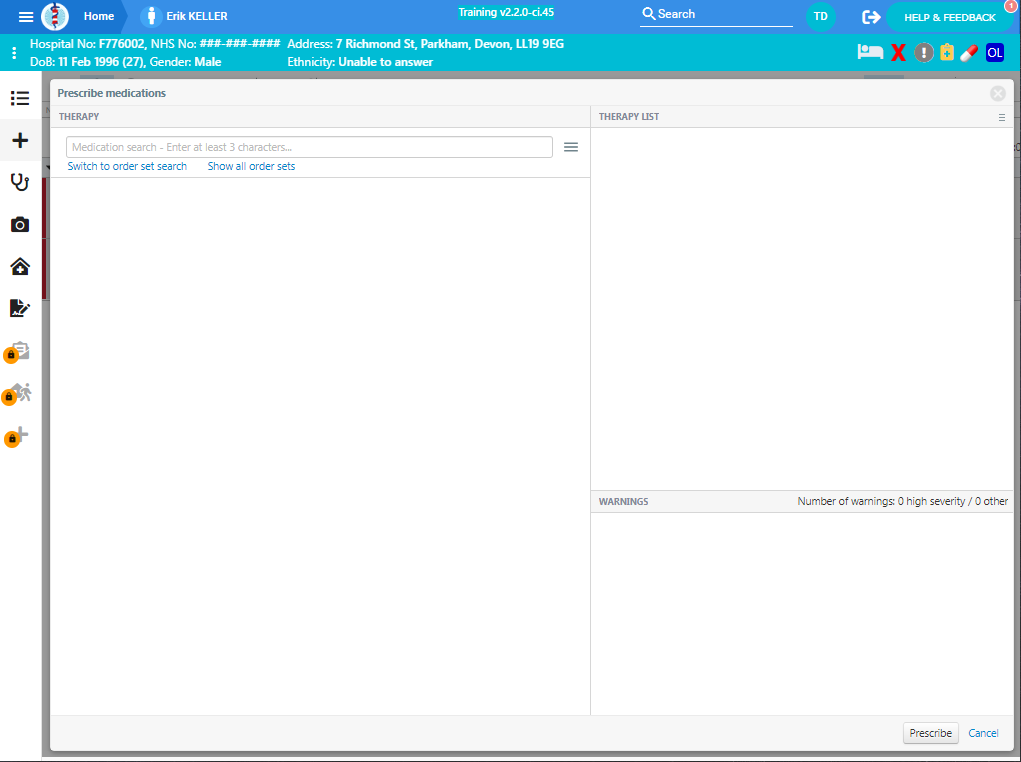The width and height of the screenshot is (1021, 762).
Task: Click the logout arrow icon
Action: click(871, 17)
